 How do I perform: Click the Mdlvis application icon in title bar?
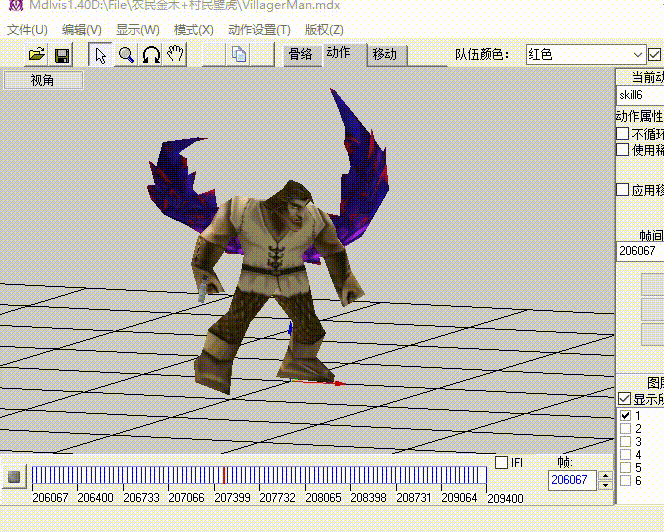click(x=15, y=6)
